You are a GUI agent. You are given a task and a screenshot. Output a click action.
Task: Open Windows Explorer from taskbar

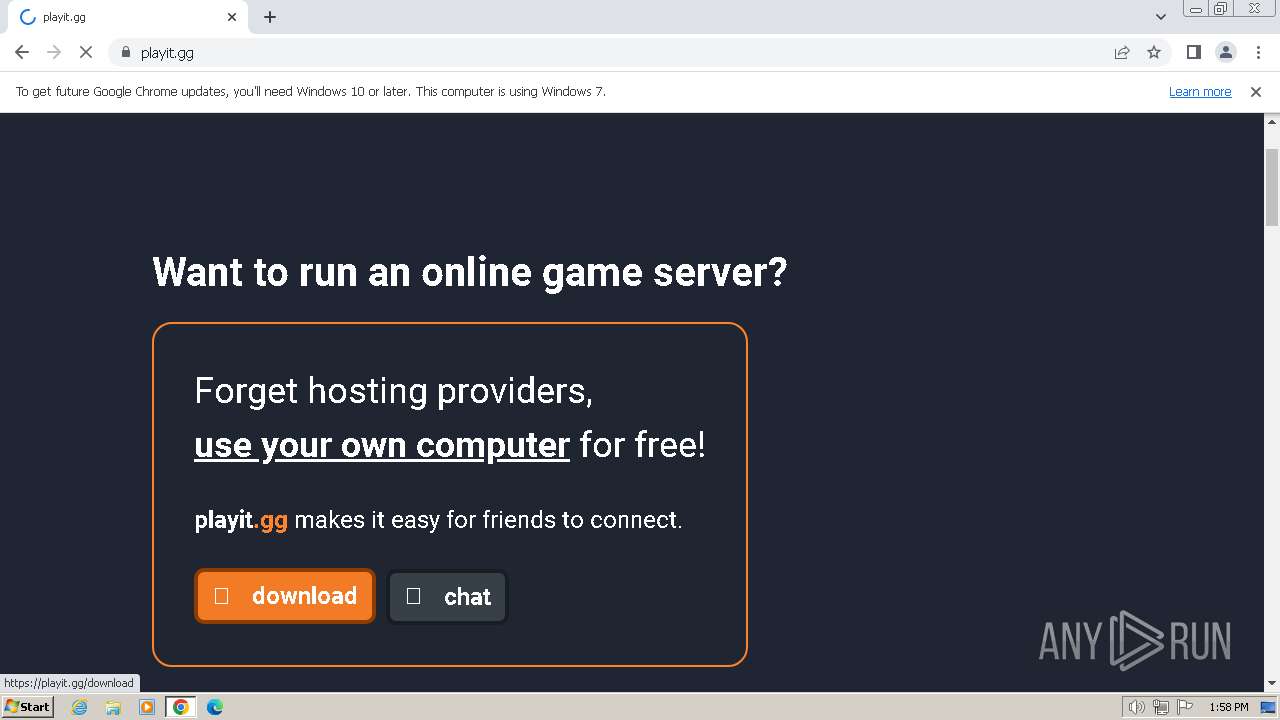113,707
